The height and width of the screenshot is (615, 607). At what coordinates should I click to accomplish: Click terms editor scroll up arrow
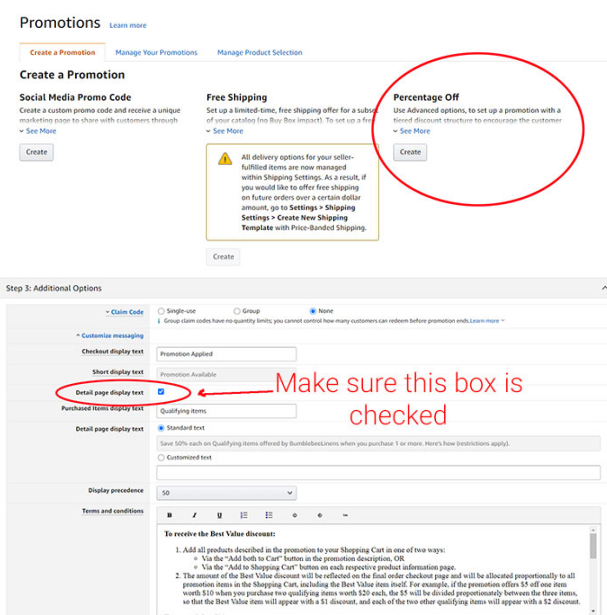pyautogui.click(x=593, y=530)
